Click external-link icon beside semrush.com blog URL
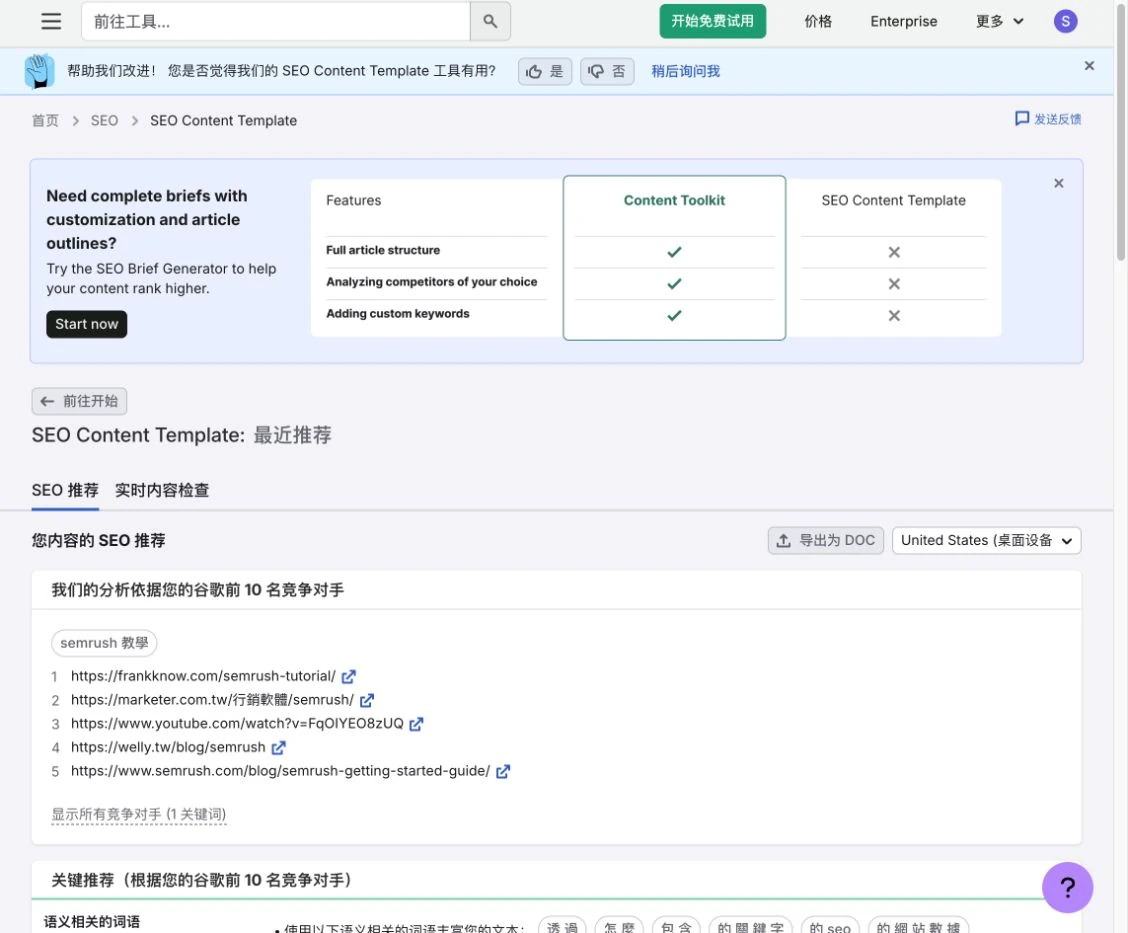The height and width of the screenshot is (933, 1128). pos(503,771)
